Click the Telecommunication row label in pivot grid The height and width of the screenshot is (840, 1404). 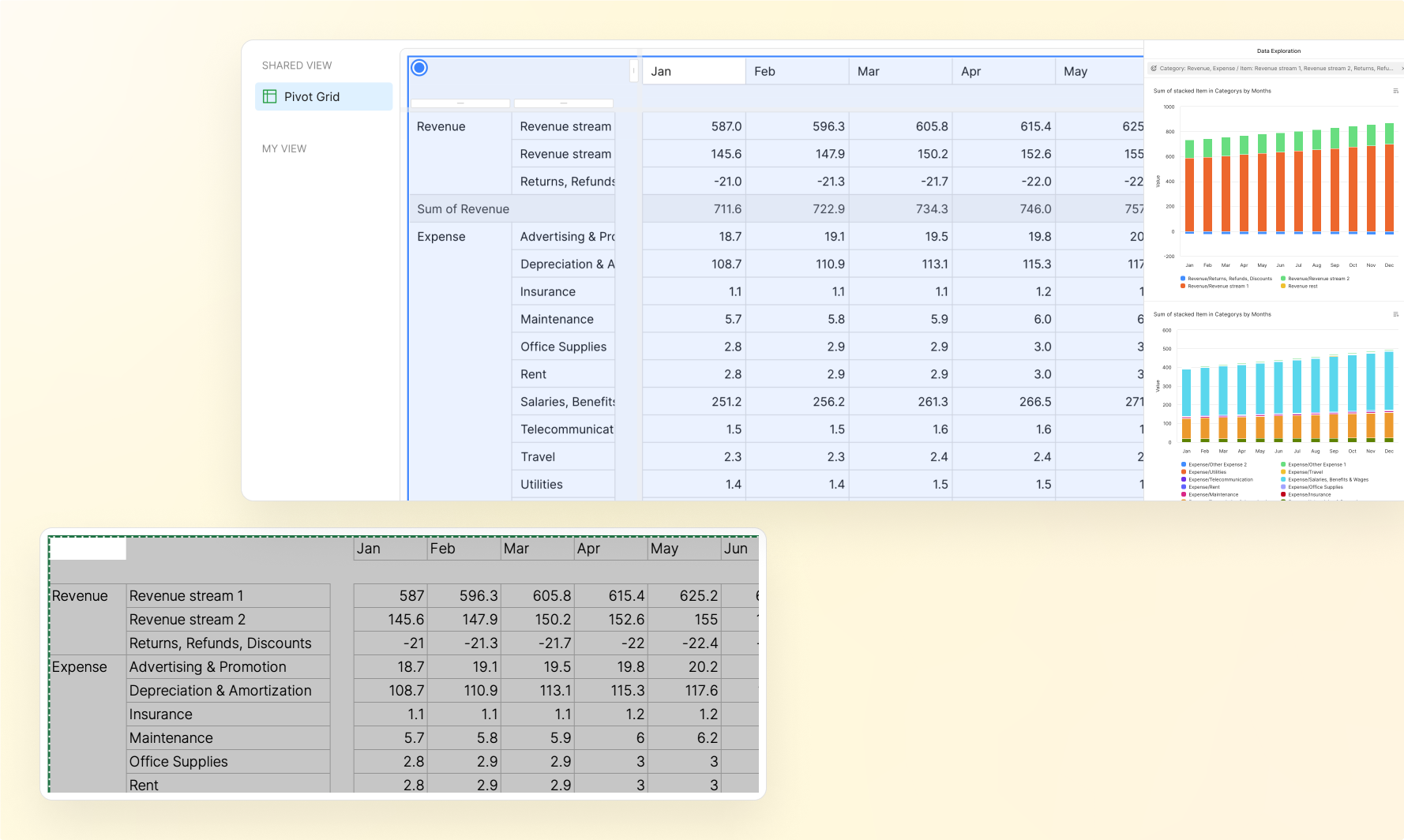pyautogui.click(x=564, y=429)
